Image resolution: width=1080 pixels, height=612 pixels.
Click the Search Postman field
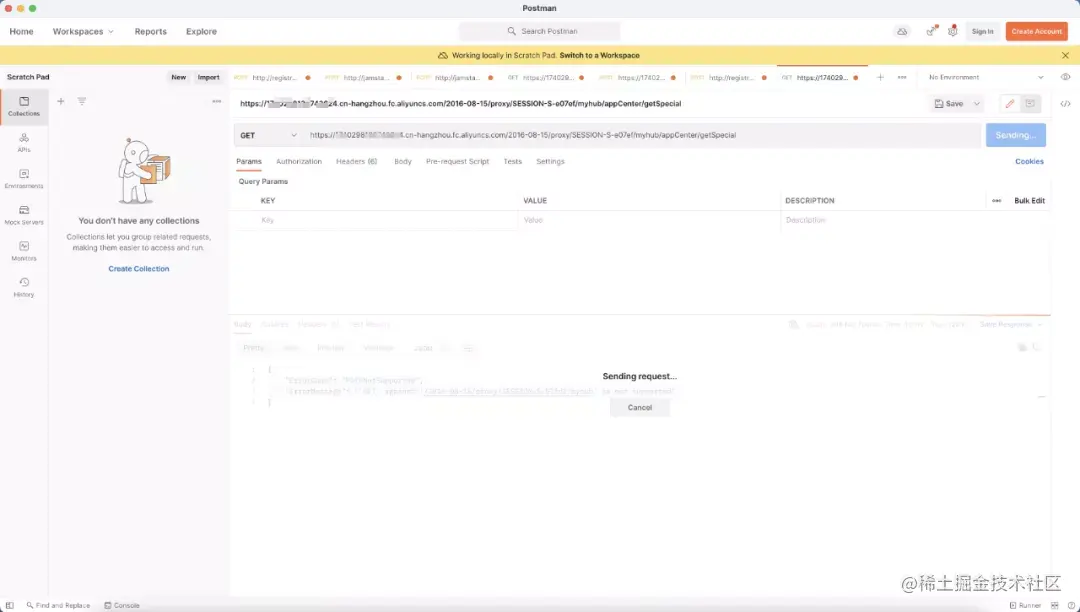tap(539, 32)
